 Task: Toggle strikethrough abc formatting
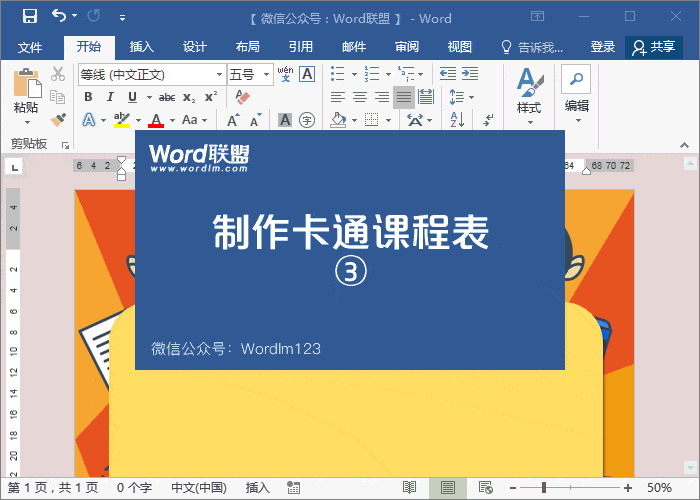pos(167,97)
